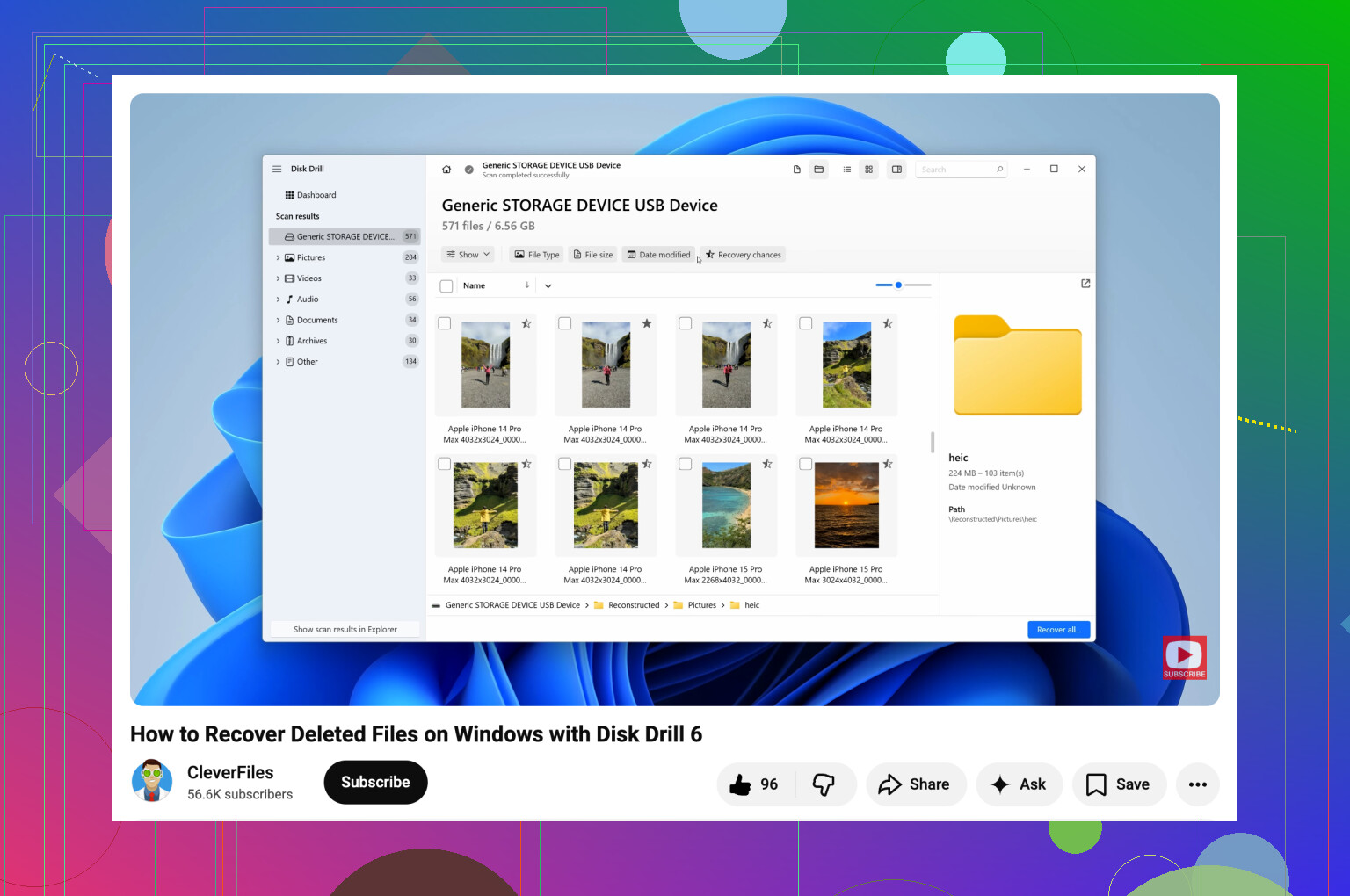
Task: Check the first waterfall photo's checkbox
Action: coord(445,323)
